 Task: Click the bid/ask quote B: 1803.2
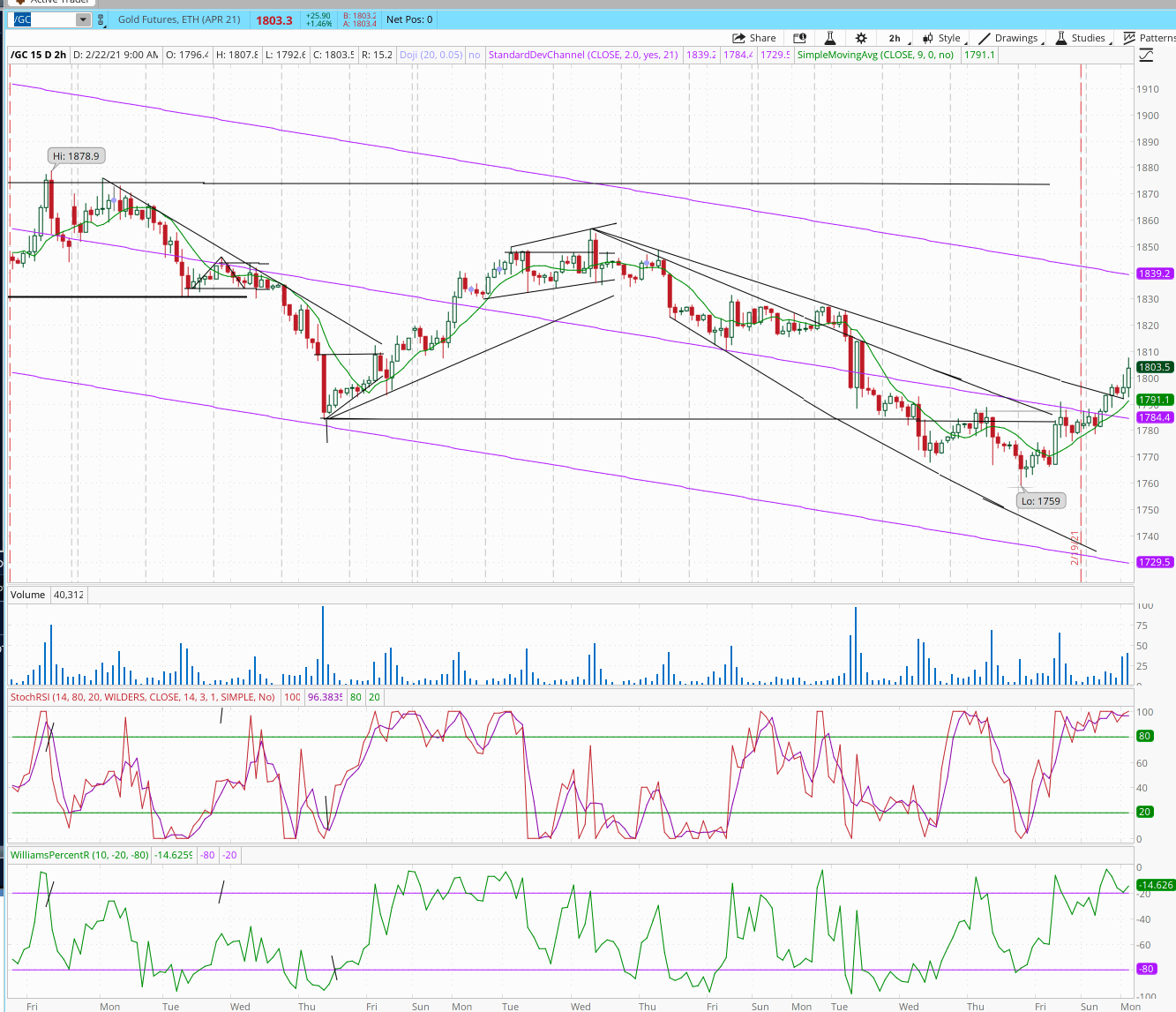pyautogui.click(x=360, y=16)
